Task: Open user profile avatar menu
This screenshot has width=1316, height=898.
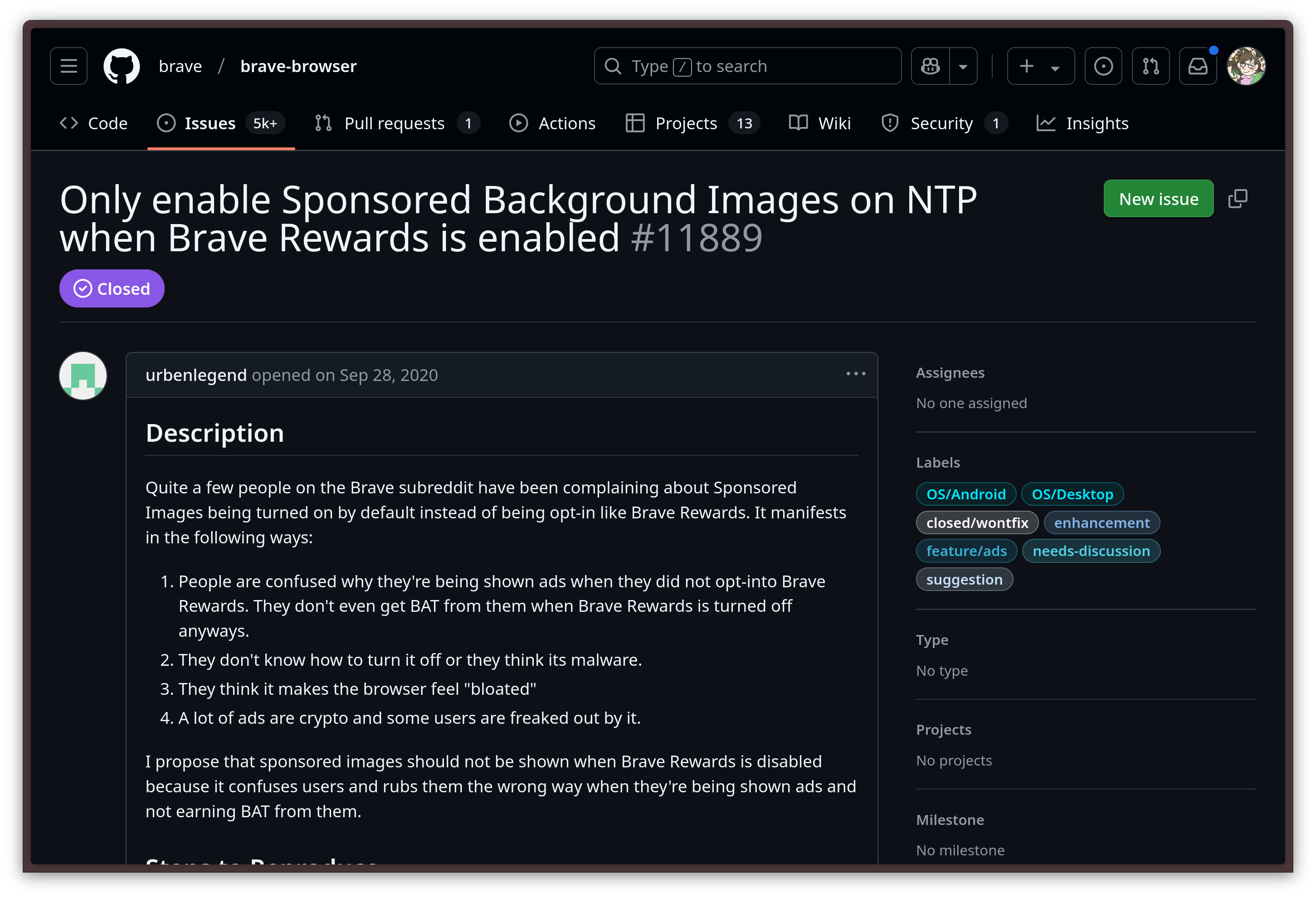Action: pyautogui.click(x=1246, y=66)
